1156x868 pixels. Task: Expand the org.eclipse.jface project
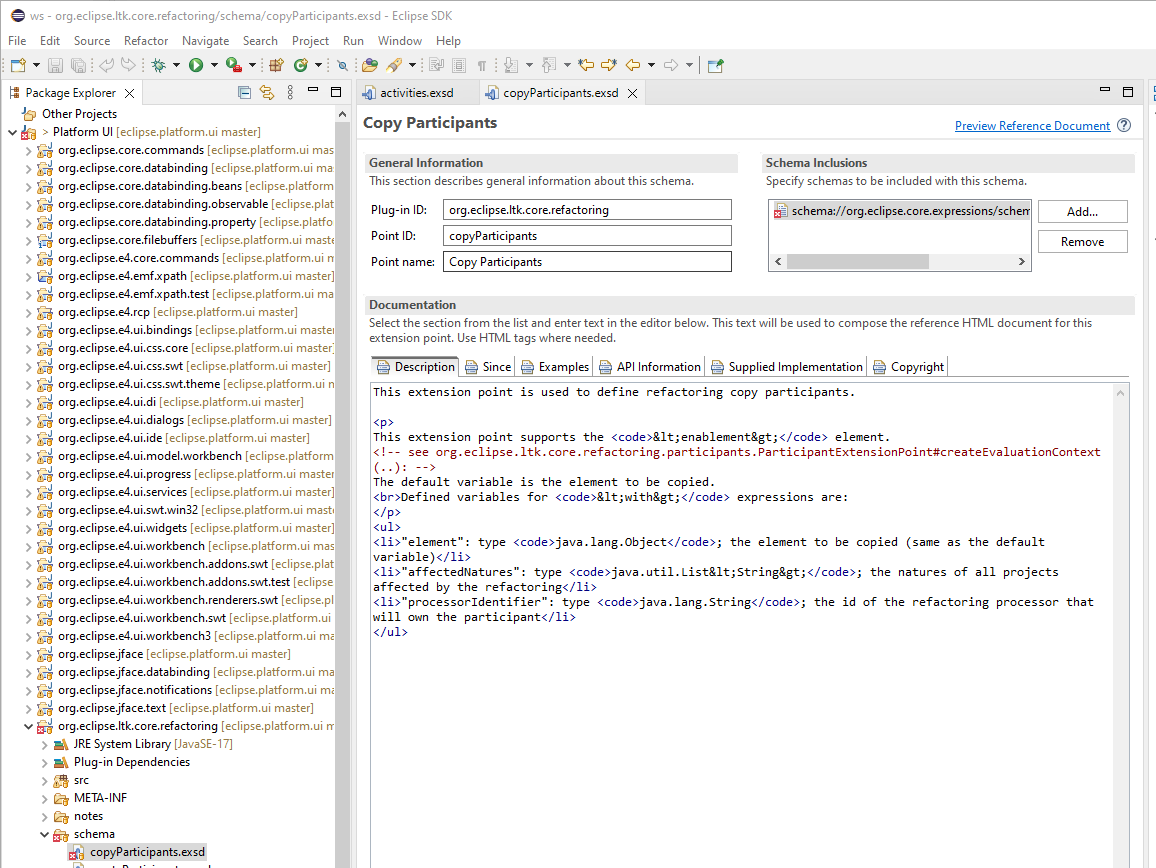click(x=29, y=655)
